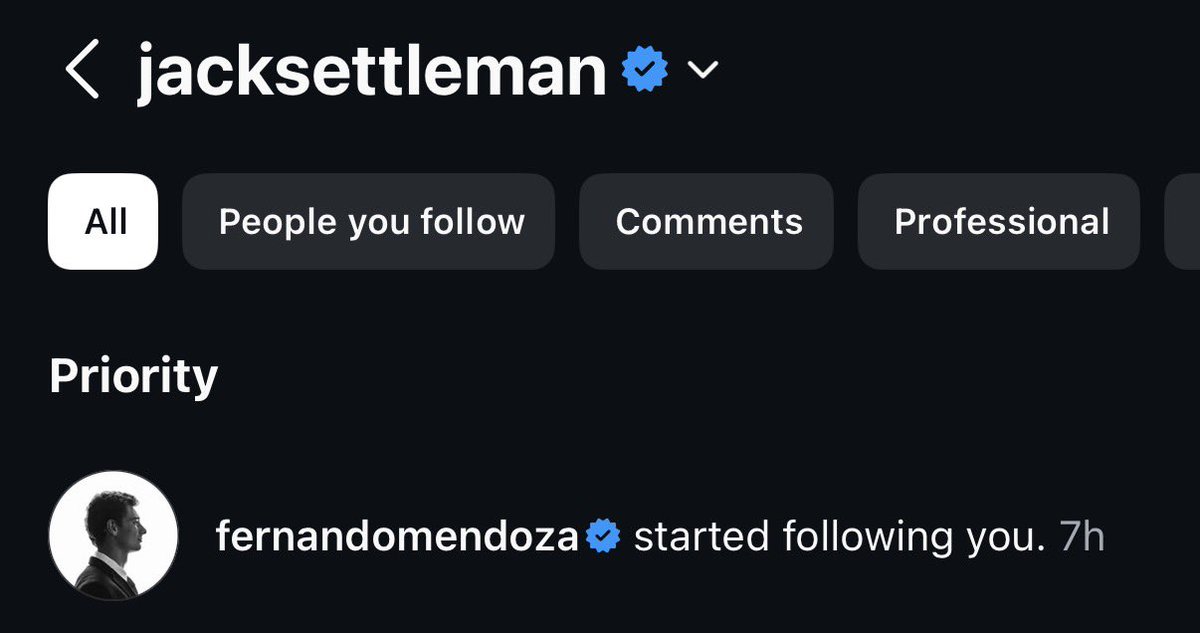
Task: Click the 7h notification timestamp
Action: pos(1082,537)
